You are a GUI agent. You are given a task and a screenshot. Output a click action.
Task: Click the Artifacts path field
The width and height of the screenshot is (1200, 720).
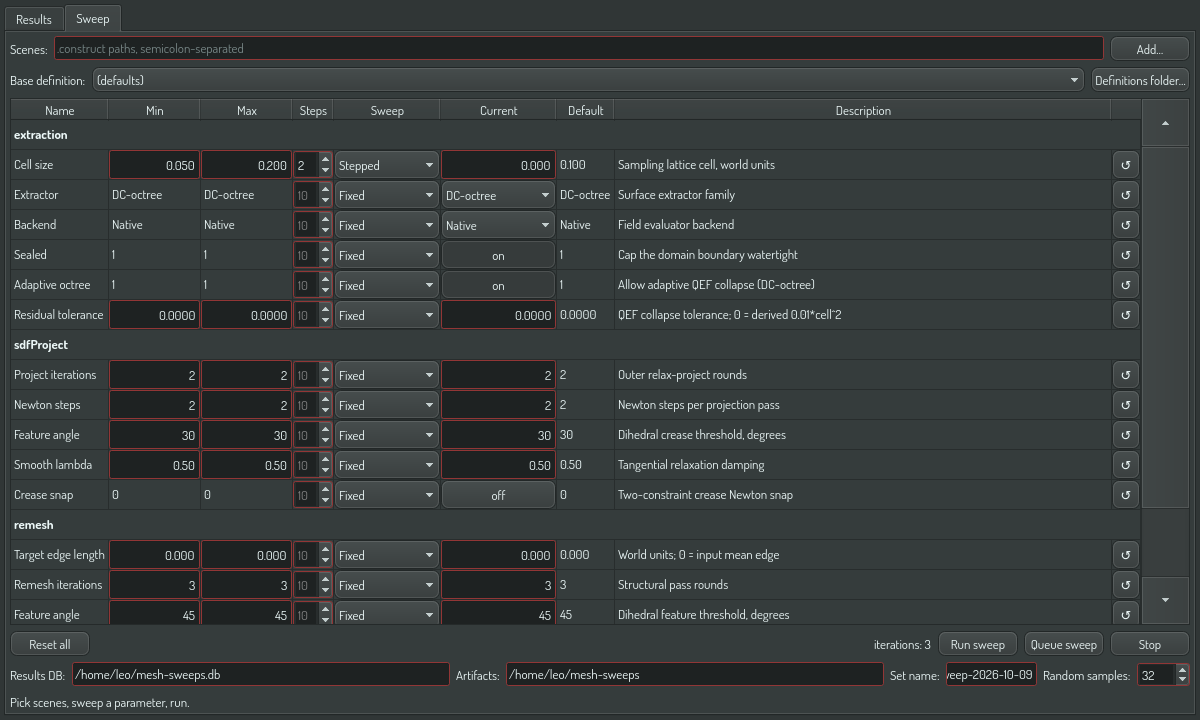tap(694, 674)
